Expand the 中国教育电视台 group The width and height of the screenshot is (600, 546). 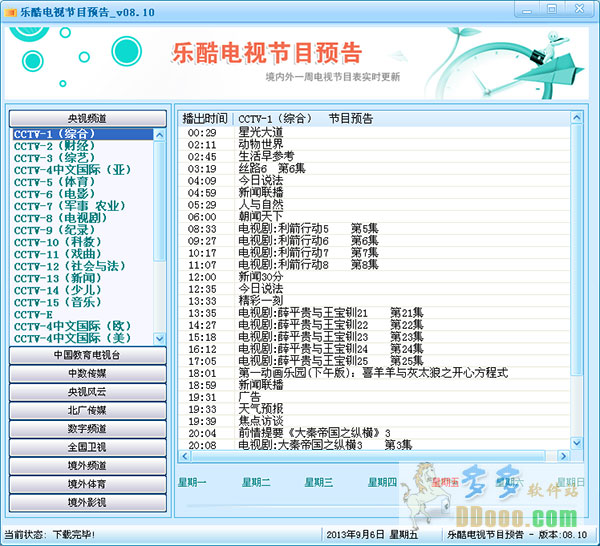point(88,355)
